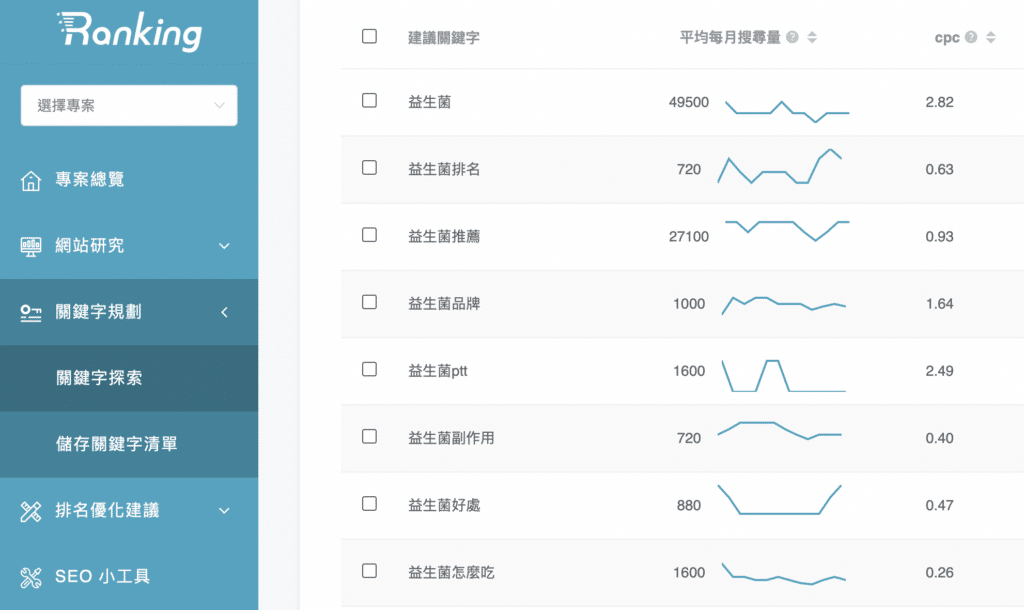Viewport: 1024px width, 610px height.
Task: Click cpc value 0.26
Action: [939, 573]
